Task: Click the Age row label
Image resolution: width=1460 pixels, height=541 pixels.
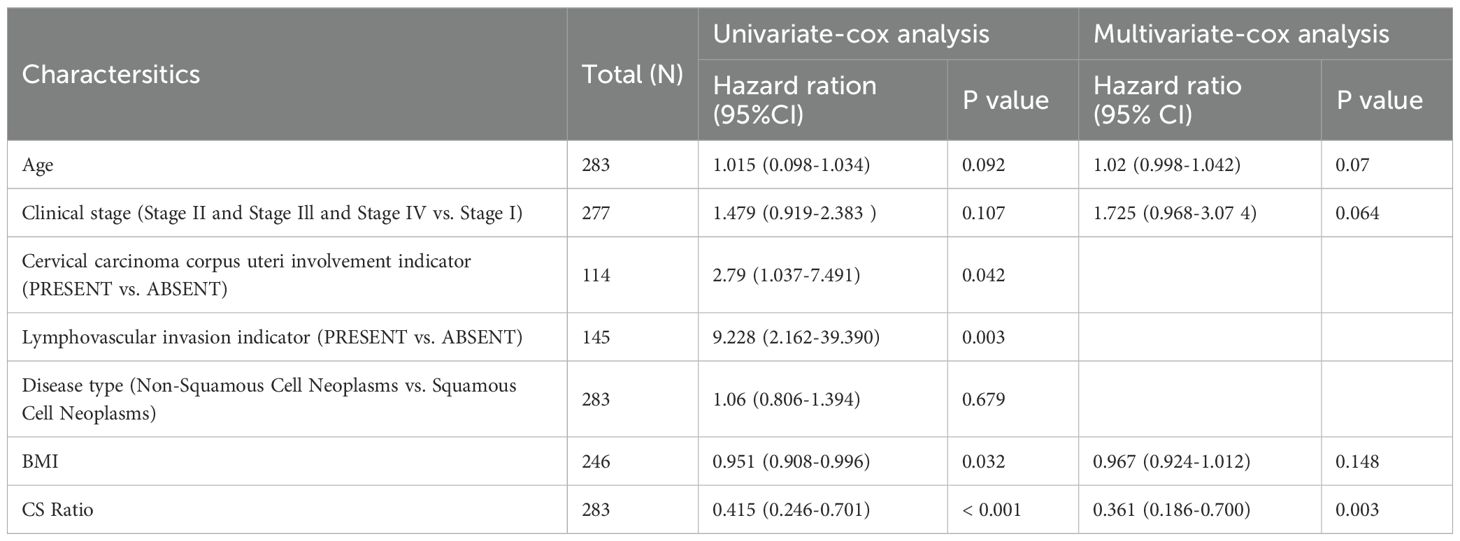Action: coord(36,165)
